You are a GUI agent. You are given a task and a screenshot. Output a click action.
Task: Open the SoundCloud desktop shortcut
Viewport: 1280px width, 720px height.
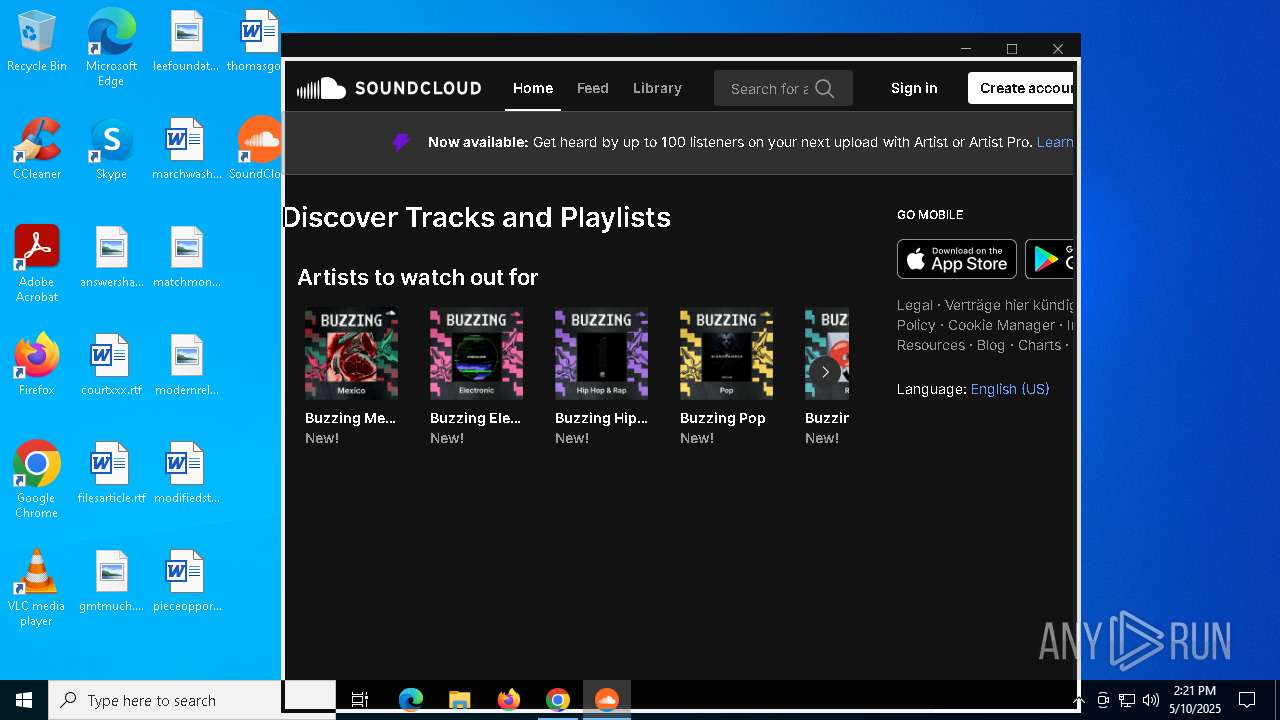pyautogui.click(x=258, y=149)
